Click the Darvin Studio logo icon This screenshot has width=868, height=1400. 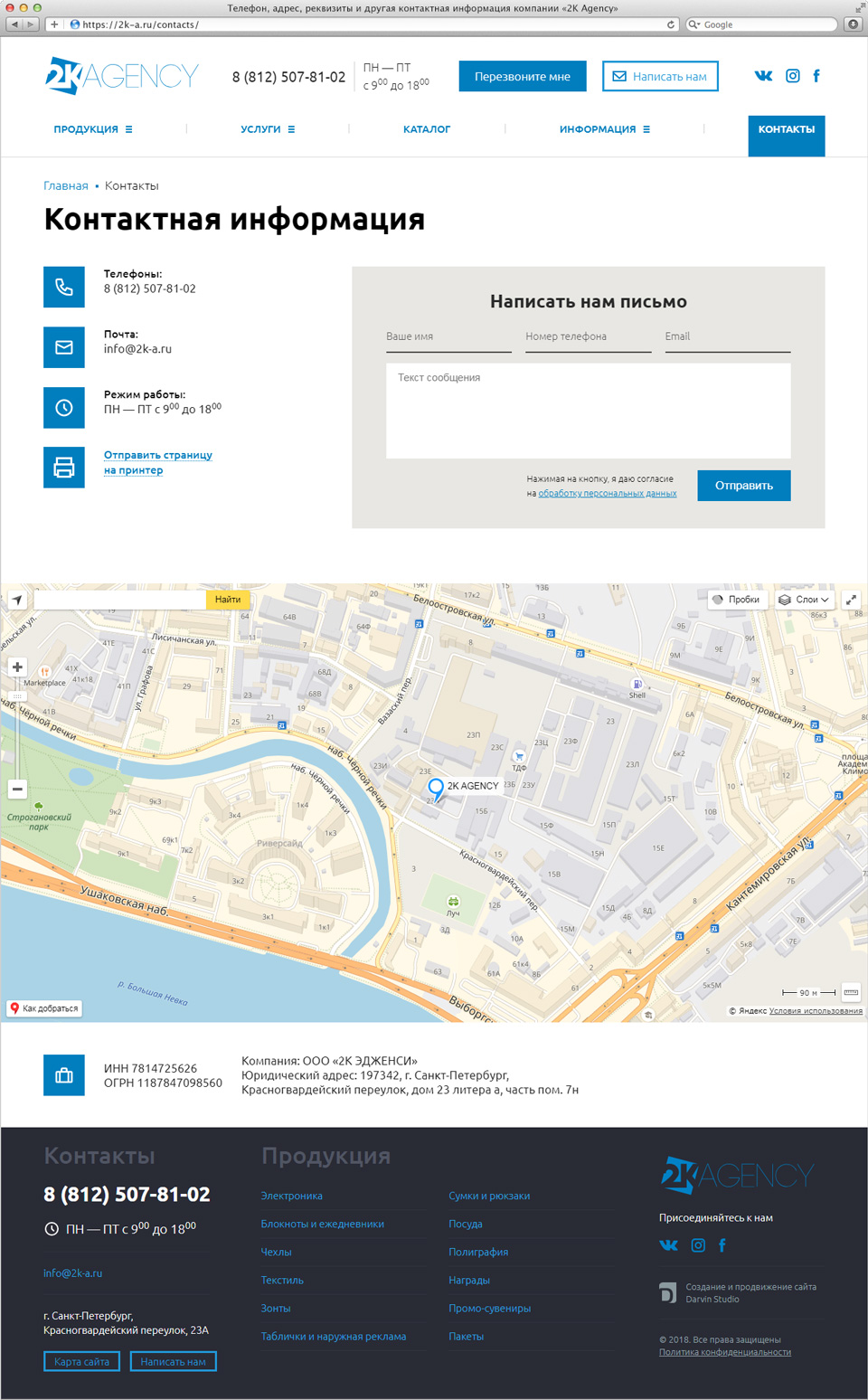coord(667,1293)
